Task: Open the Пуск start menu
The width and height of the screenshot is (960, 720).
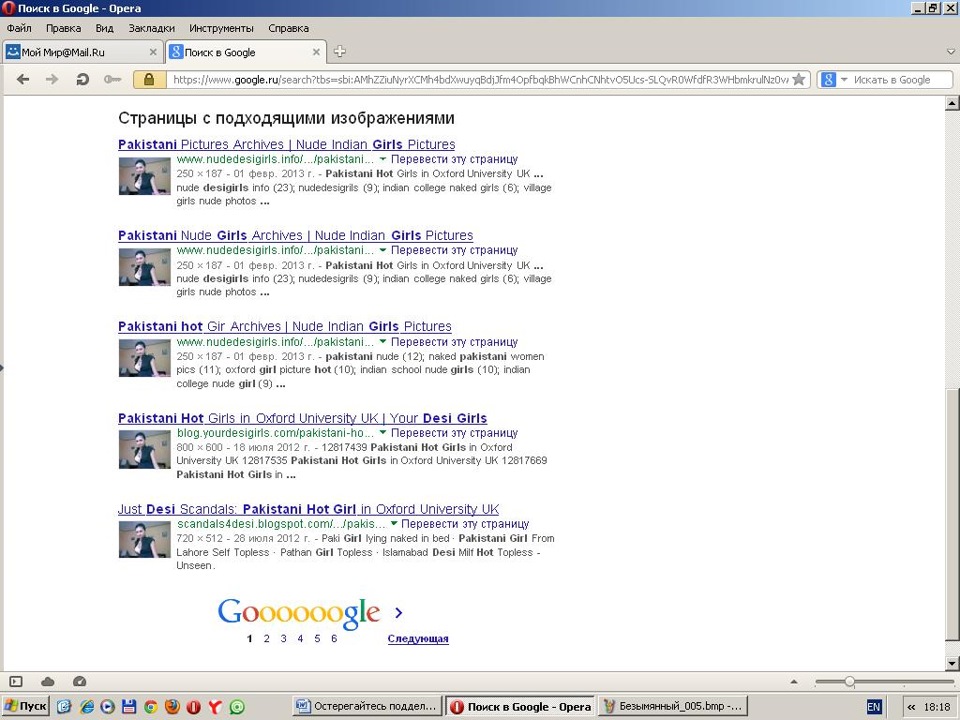Action: [26, 707]
